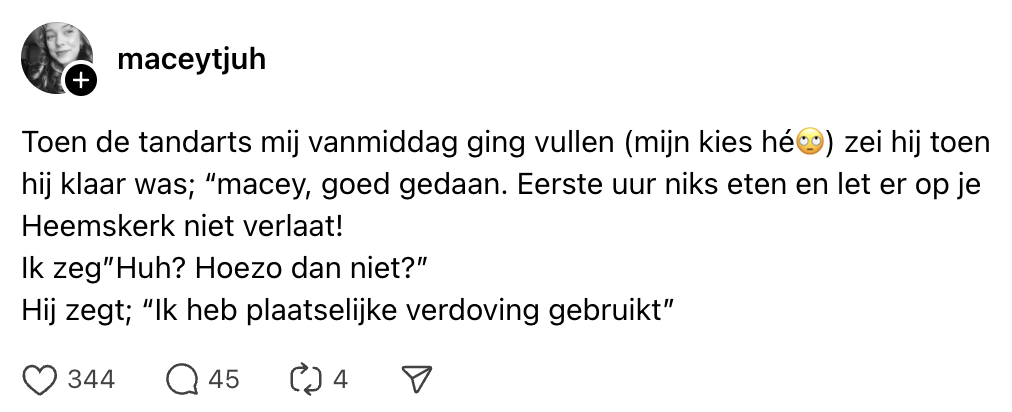The height and width of the screenshot is (412, 1012).
Task: Follow maceytjuh via the plus badge
Action: coord(82,81)
